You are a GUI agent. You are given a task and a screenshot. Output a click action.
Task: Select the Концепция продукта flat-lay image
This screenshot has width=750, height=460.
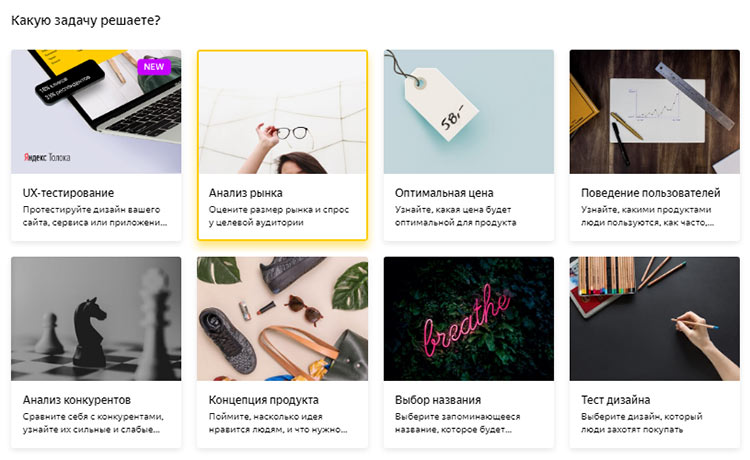coord(282,318)
